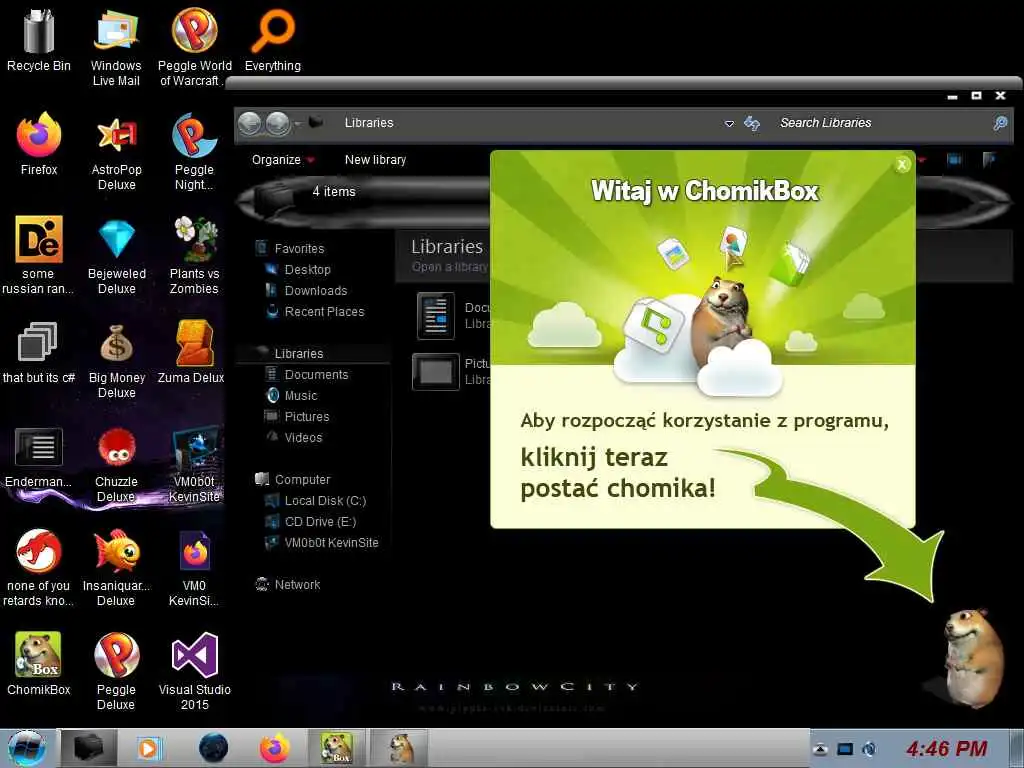This screenshot has width=1024, height=768.
Task: Launch Windows Live Mail from desktop
Action: (x=116, y=46)
